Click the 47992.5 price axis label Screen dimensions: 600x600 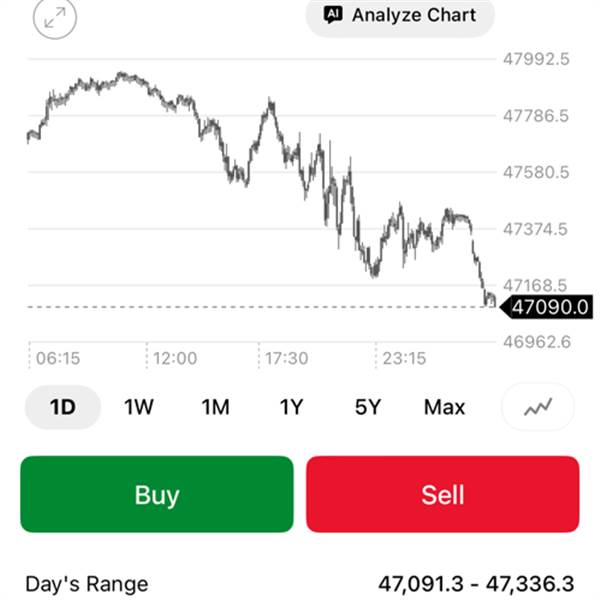(x=535, y=59)
